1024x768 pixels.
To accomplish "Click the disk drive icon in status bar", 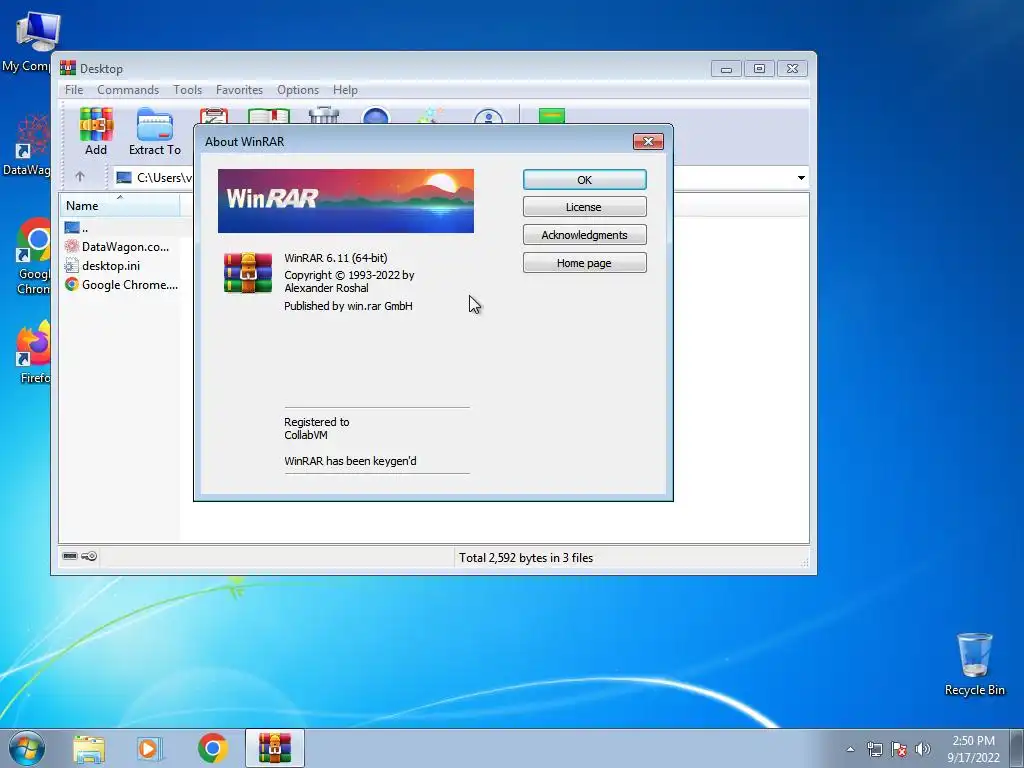I will pyautogui.click(x=70, y=556).
